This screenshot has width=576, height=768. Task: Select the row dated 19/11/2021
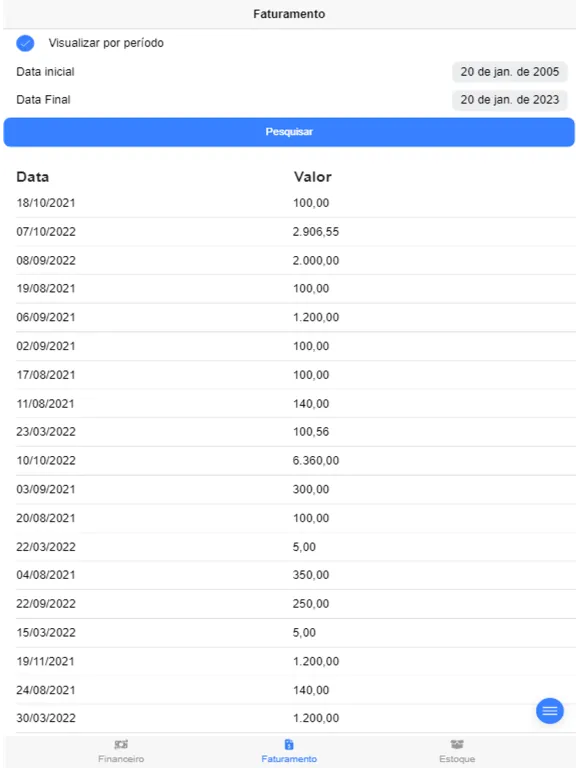pos(296,661)
